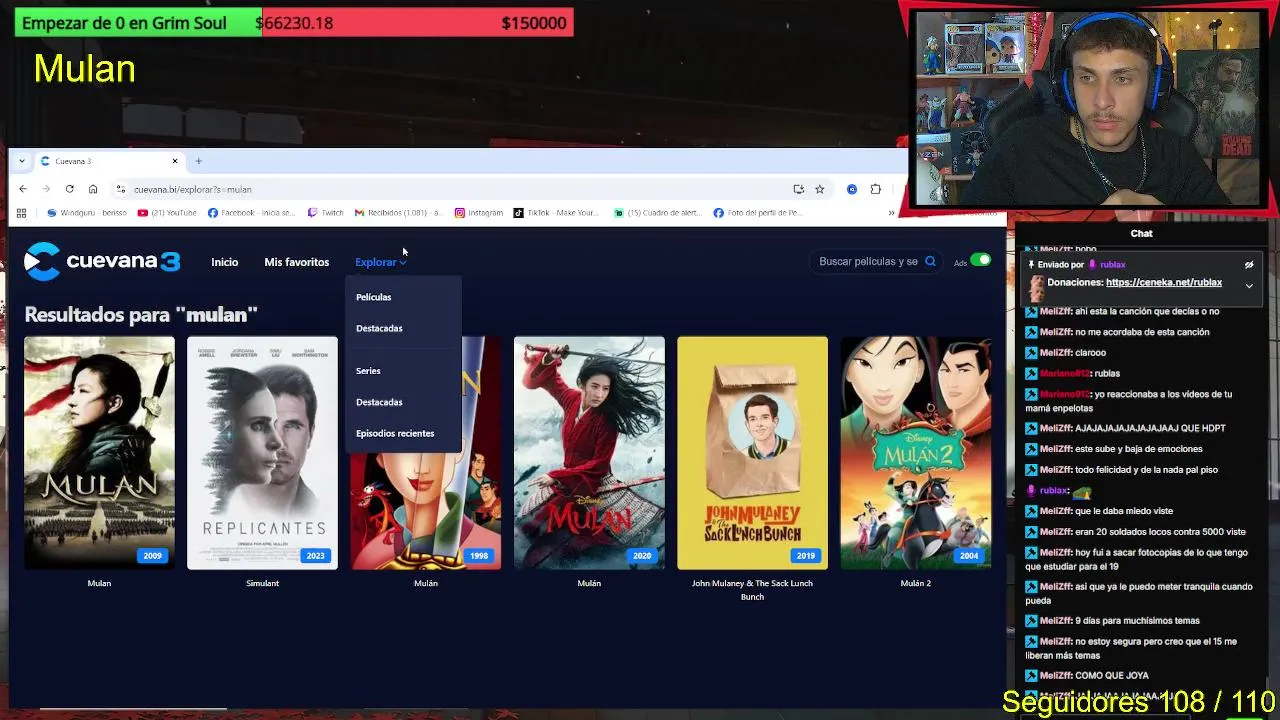1280x720 pixels.
Task: Click the 1998 year badge
Action: [479, 556]
